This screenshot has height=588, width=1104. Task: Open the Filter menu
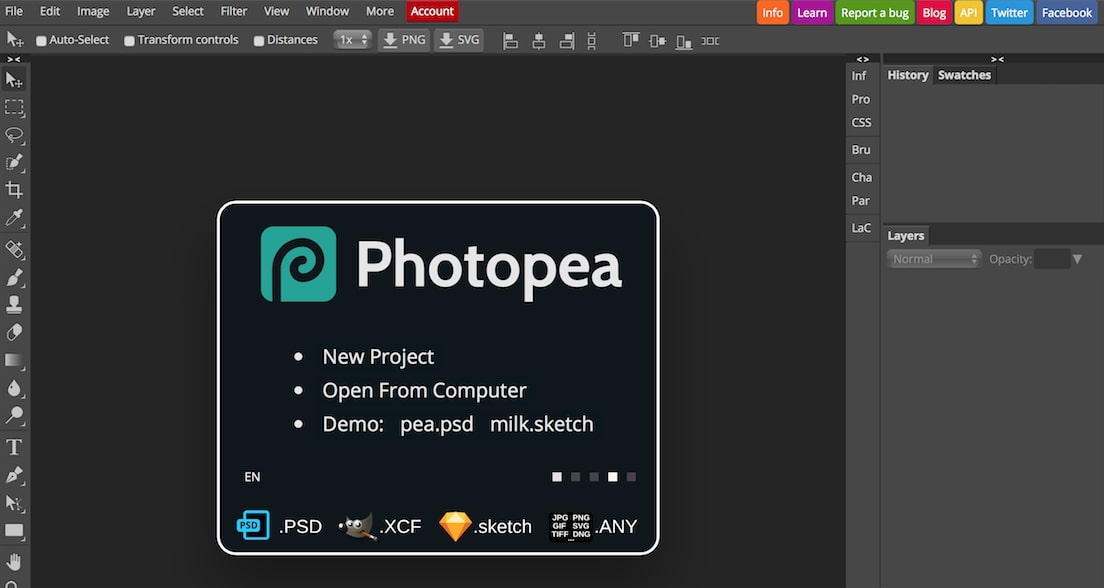pos(234,11)
